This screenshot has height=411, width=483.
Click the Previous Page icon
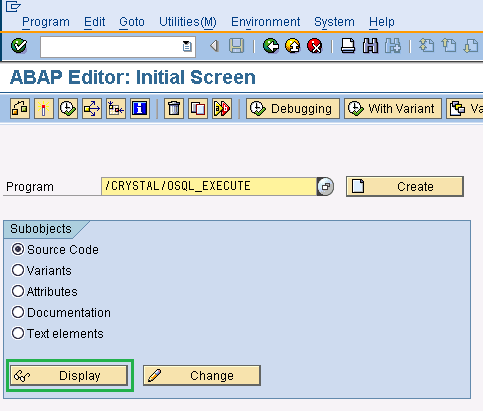pos(449,46)
